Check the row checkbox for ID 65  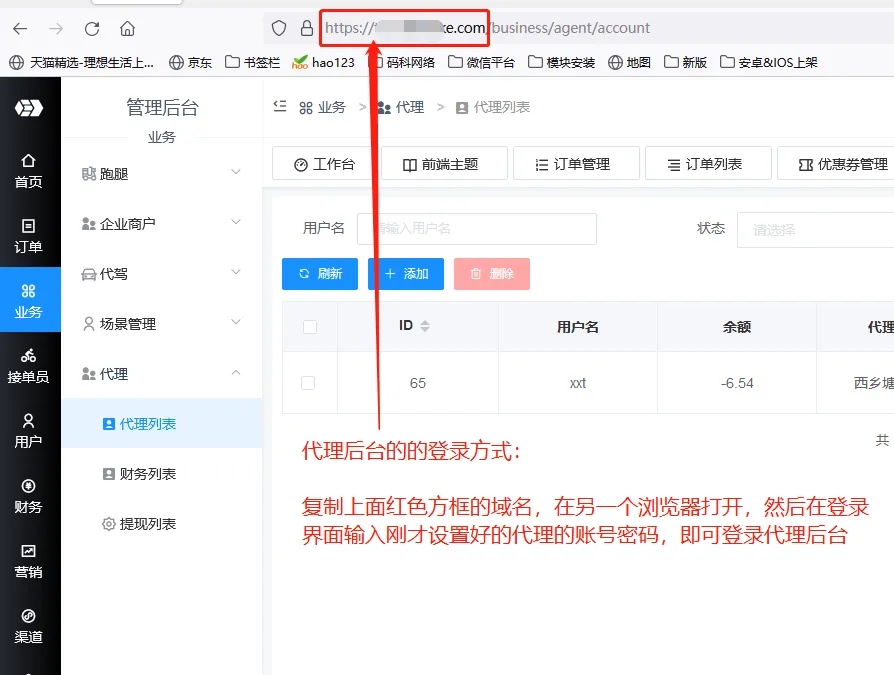pyautogui.click(x=308, y=383)
